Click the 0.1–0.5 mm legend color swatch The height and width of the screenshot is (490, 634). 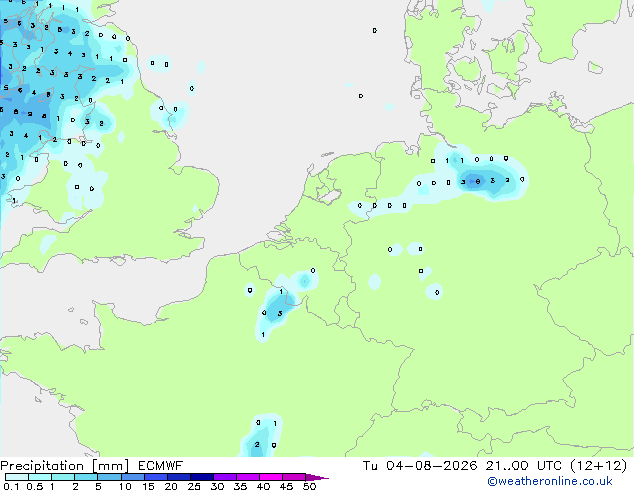click(x=17, y=477)
